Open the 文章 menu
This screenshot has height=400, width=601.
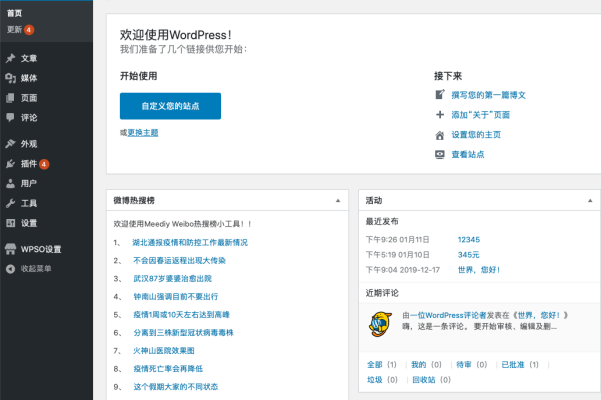(x=29, y=58)
